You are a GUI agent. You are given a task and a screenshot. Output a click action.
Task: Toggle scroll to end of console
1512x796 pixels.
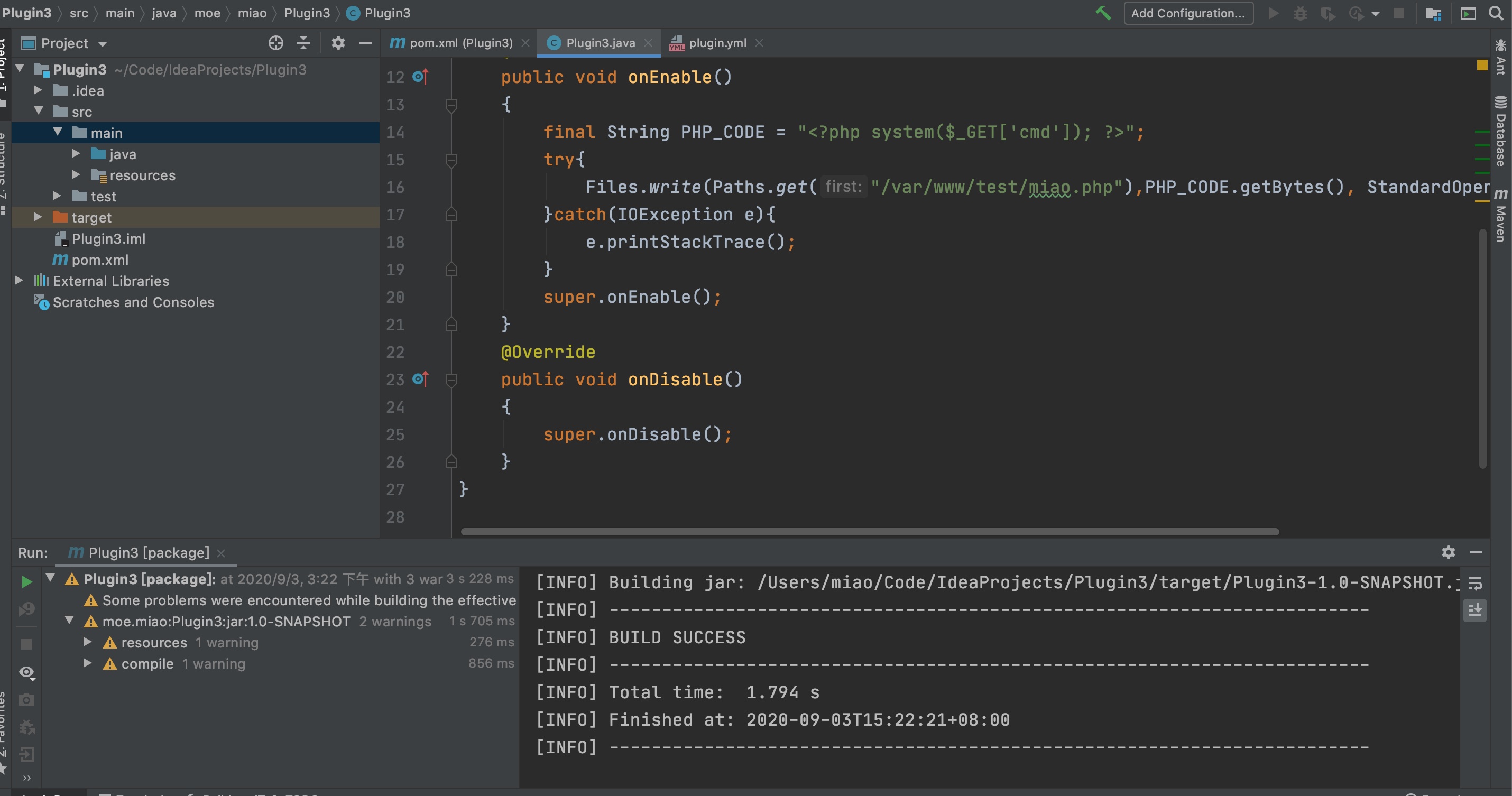pyautogui.click(x=1475, y=610)
